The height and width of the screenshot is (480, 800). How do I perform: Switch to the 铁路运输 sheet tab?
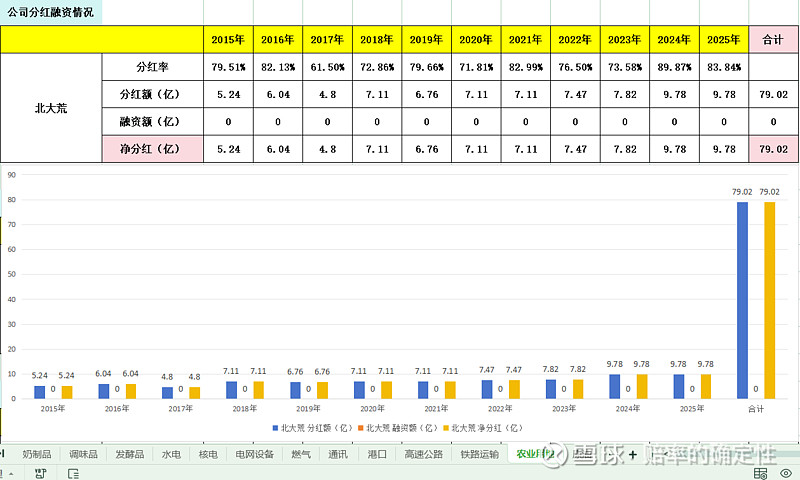(x=480, y=454)
